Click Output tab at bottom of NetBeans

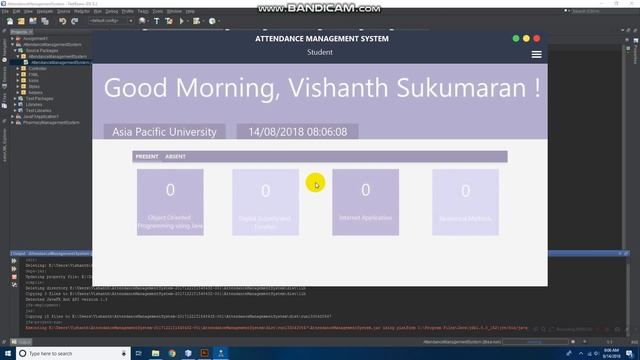(21, 342)
